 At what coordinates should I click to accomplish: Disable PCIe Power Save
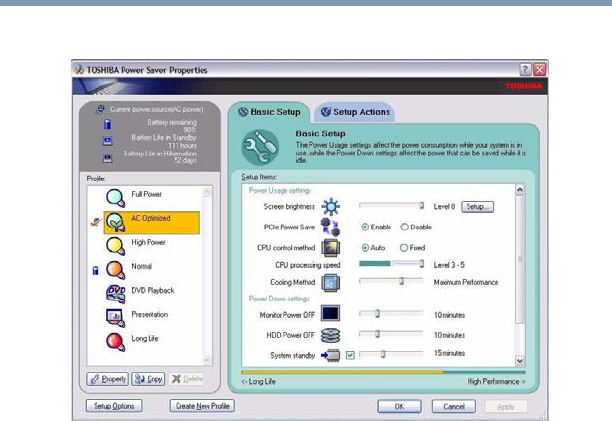click(404, 227)
